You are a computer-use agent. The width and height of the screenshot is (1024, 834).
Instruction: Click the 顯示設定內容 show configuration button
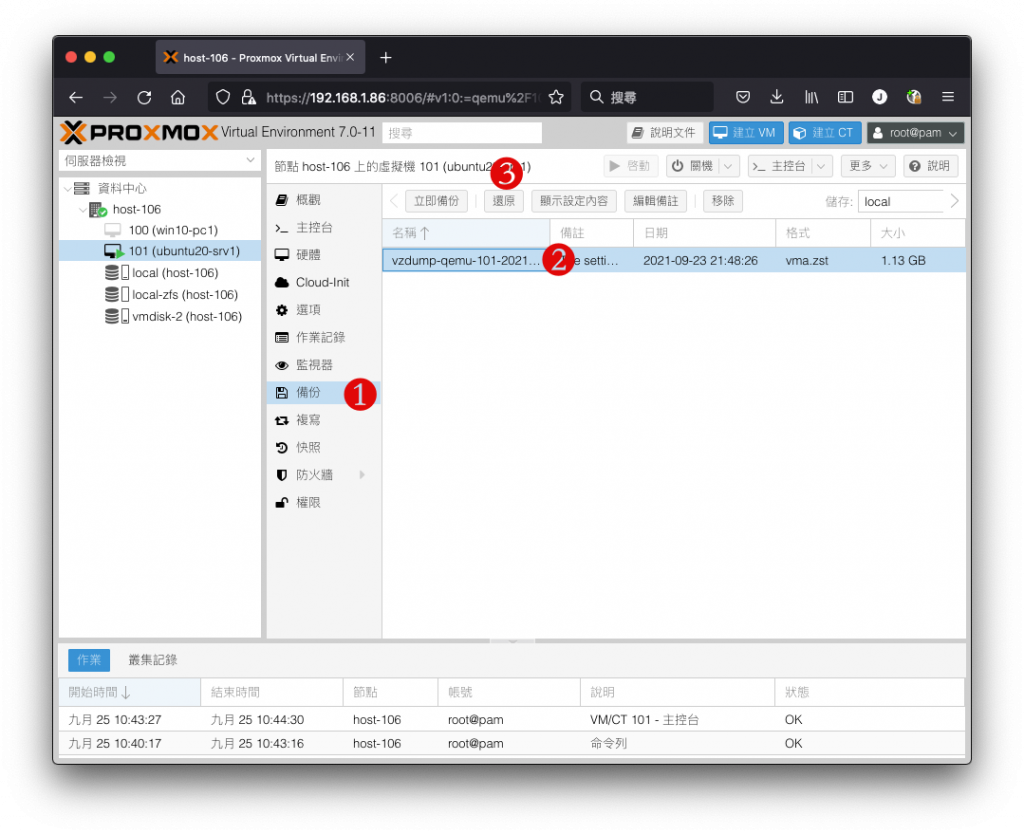(x=573, y=201)
